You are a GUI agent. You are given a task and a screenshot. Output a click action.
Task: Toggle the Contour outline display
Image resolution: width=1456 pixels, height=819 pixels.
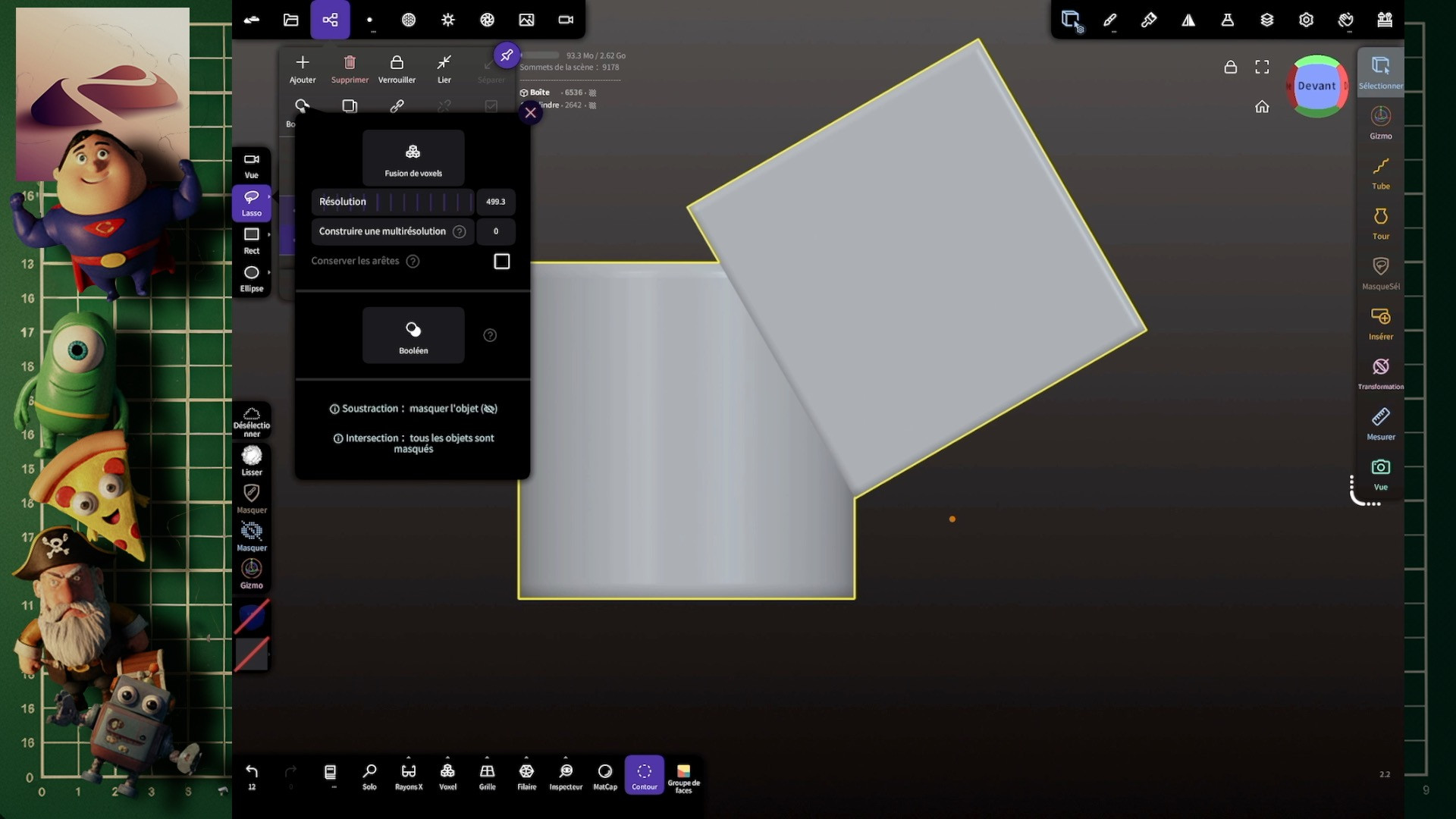point(644,775)
